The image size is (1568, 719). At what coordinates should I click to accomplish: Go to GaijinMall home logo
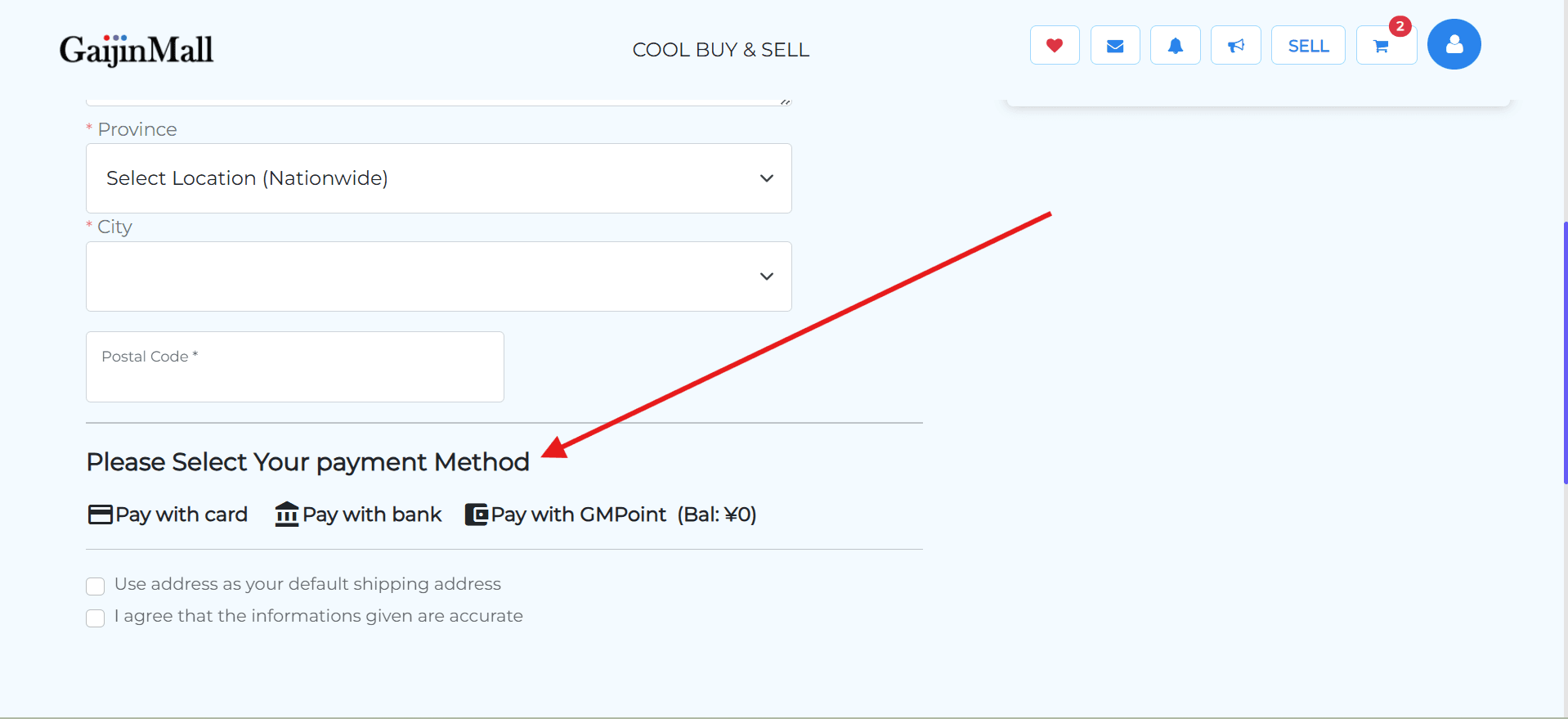pos(137,50)
